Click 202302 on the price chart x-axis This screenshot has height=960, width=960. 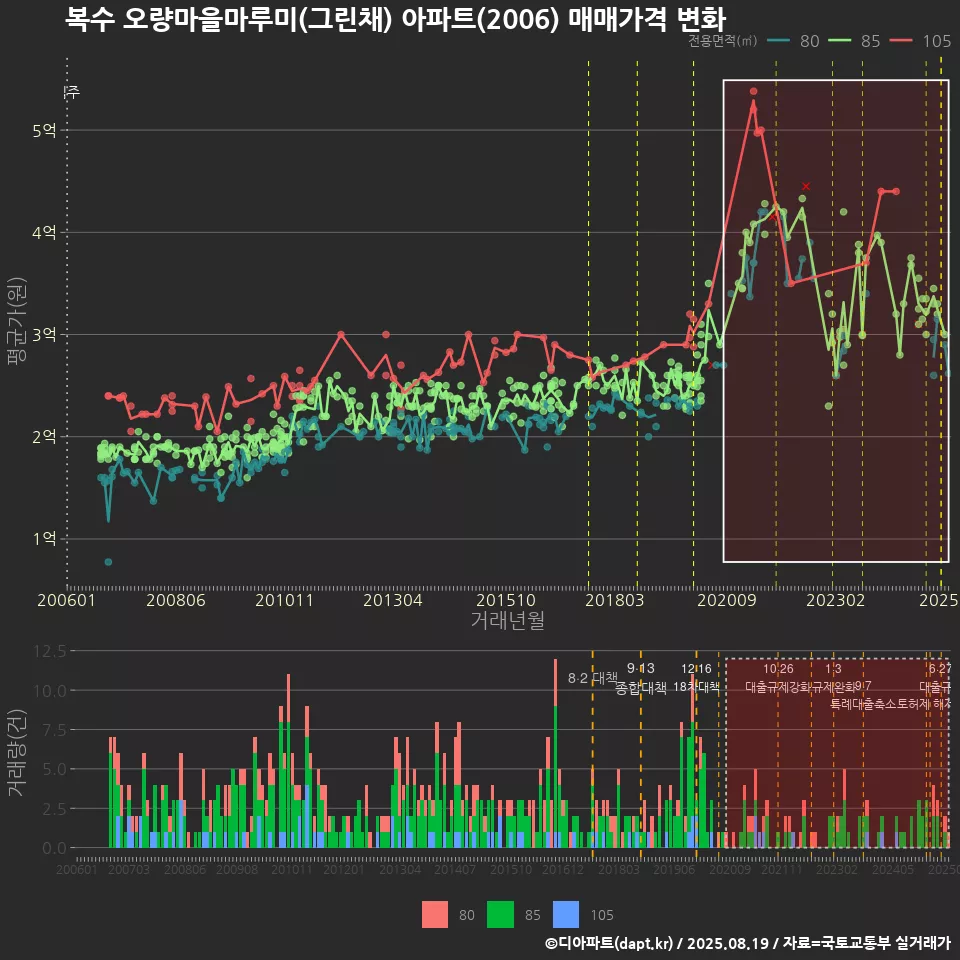click(836, 600)
